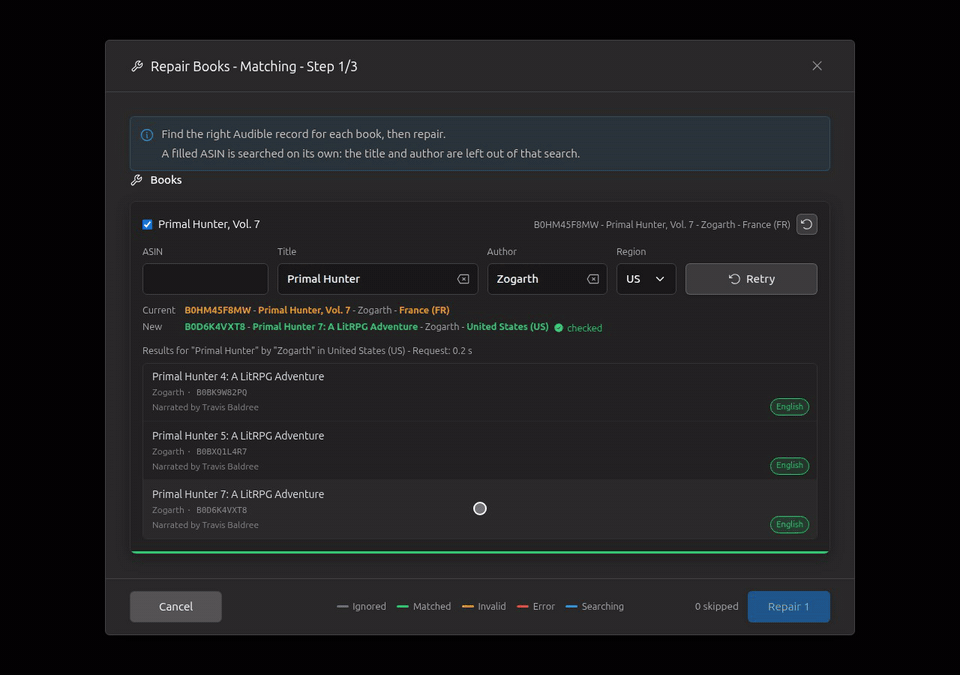Click English badge on Primal Hunter 5 row
The height and width of the screenshot is (675, 960).
point(789,466)
